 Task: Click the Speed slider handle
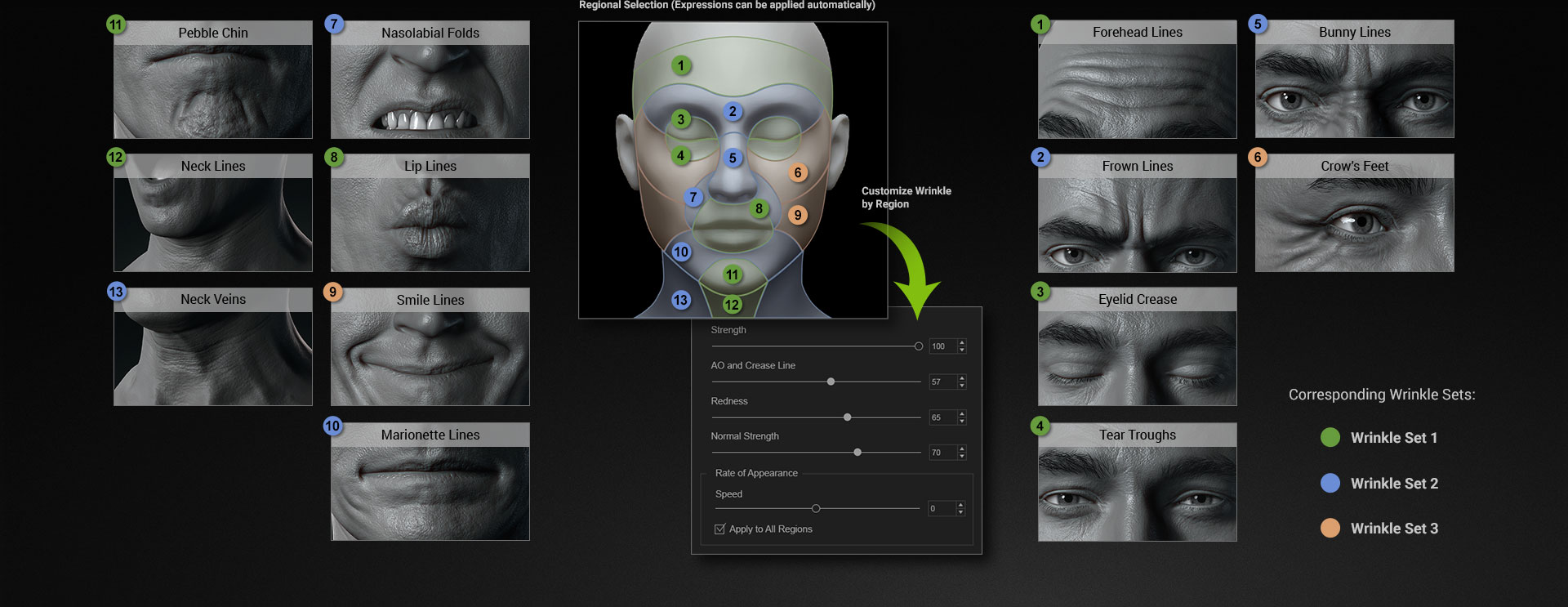[816, 509]
